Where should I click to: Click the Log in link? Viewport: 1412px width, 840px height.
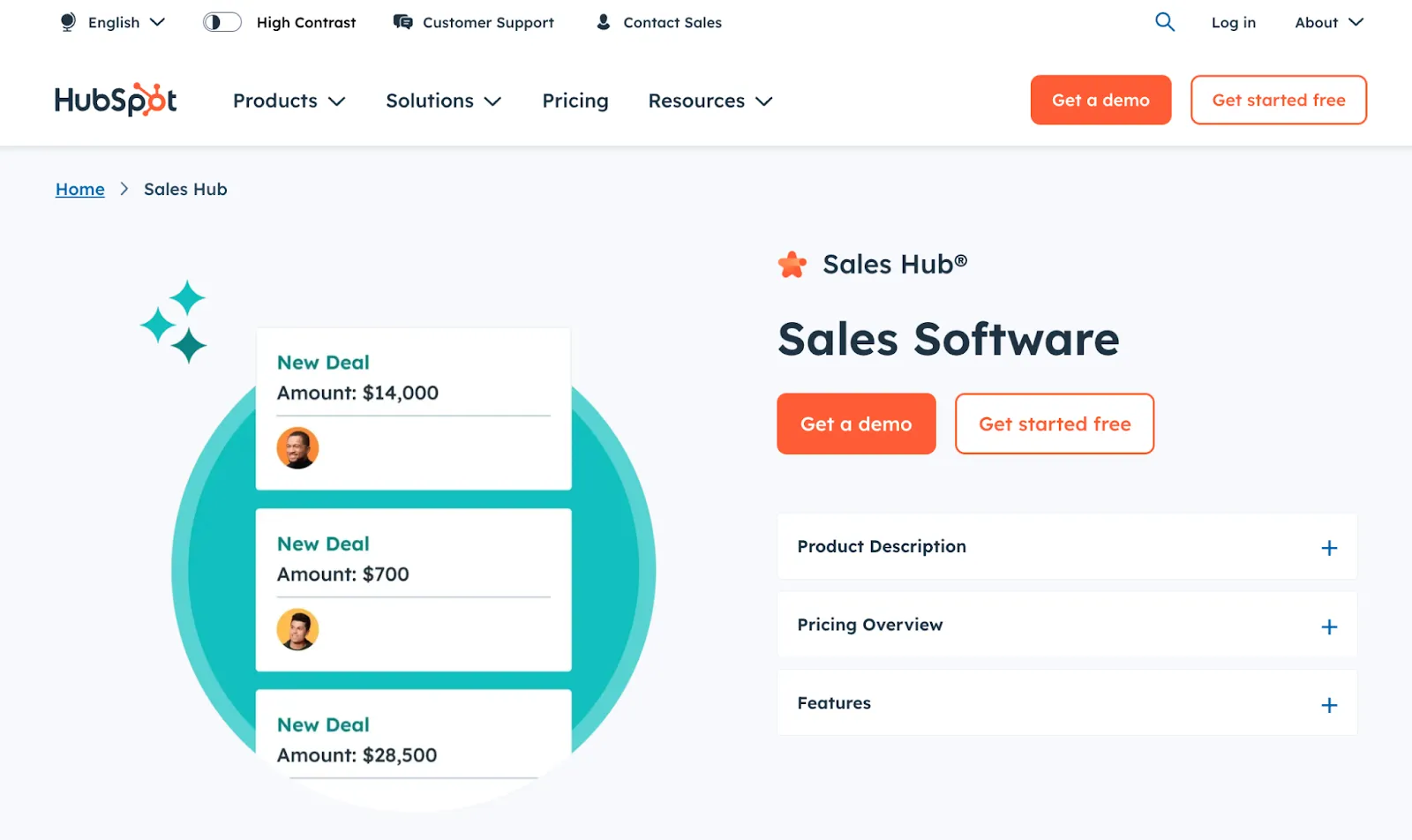[1233, 22]
